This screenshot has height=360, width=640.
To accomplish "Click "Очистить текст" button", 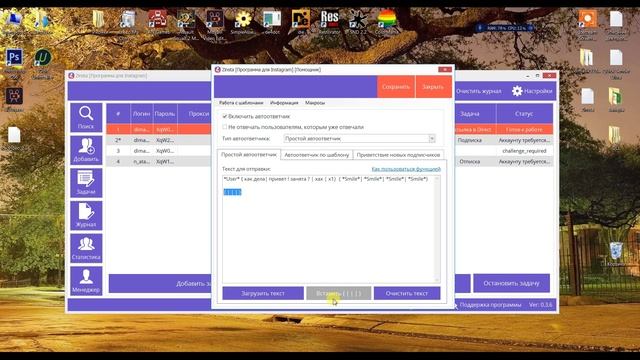I will 407,293.
